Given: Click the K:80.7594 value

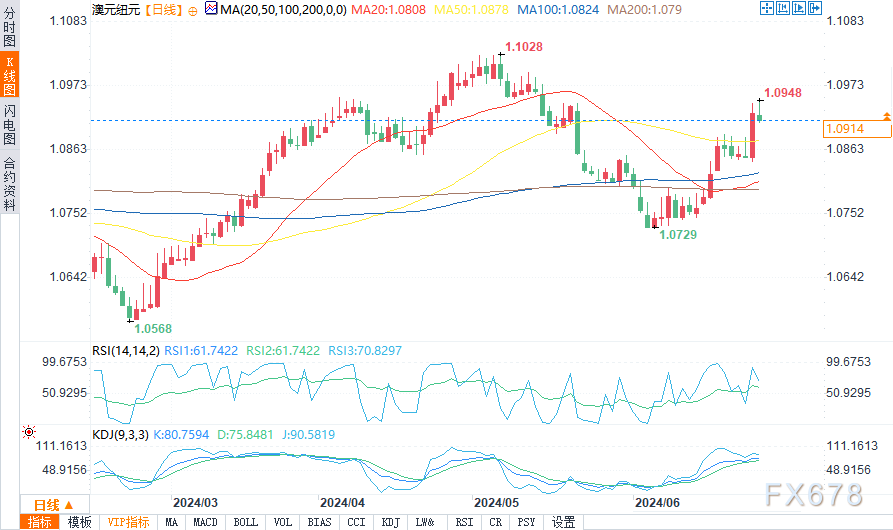Looking at the screenshot, I should 181,435.
